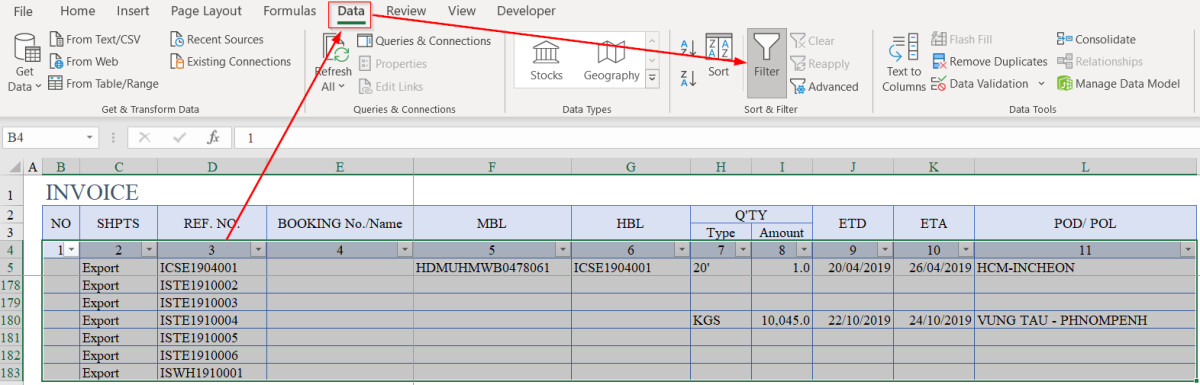The width and height of the screenshot is (1200, 385).
Task: Switch to the Developer tab
Action: pyautogui.click(x=526, y=11)
